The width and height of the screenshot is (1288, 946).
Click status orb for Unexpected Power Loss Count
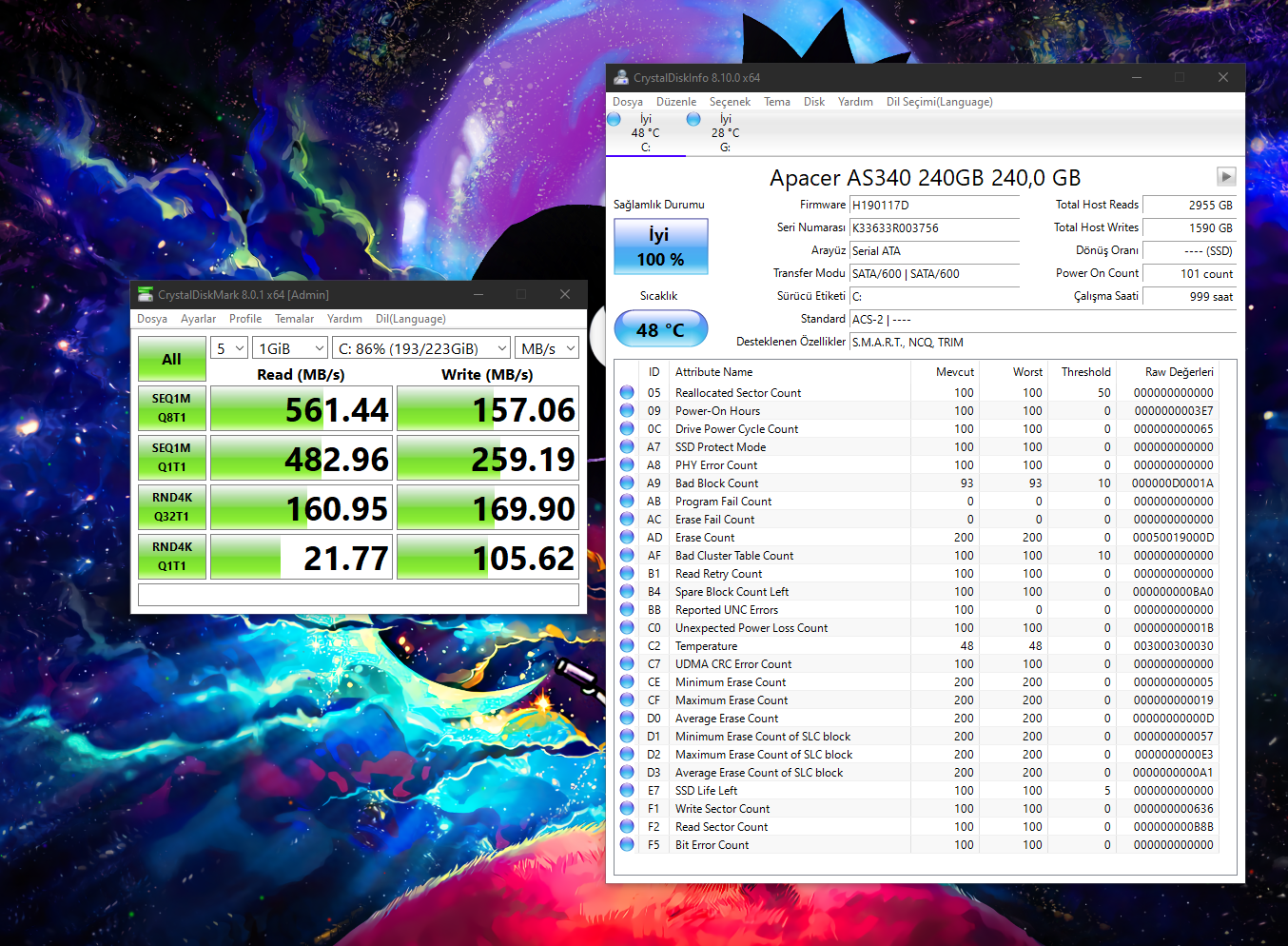(x=627, y=627)
